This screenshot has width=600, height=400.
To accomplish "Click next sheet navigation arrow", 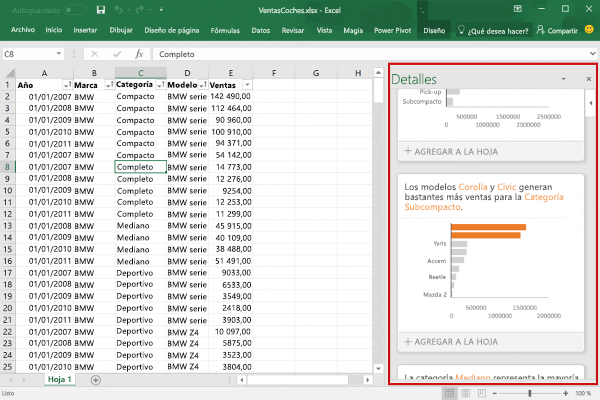I will [x=24, y=380].
